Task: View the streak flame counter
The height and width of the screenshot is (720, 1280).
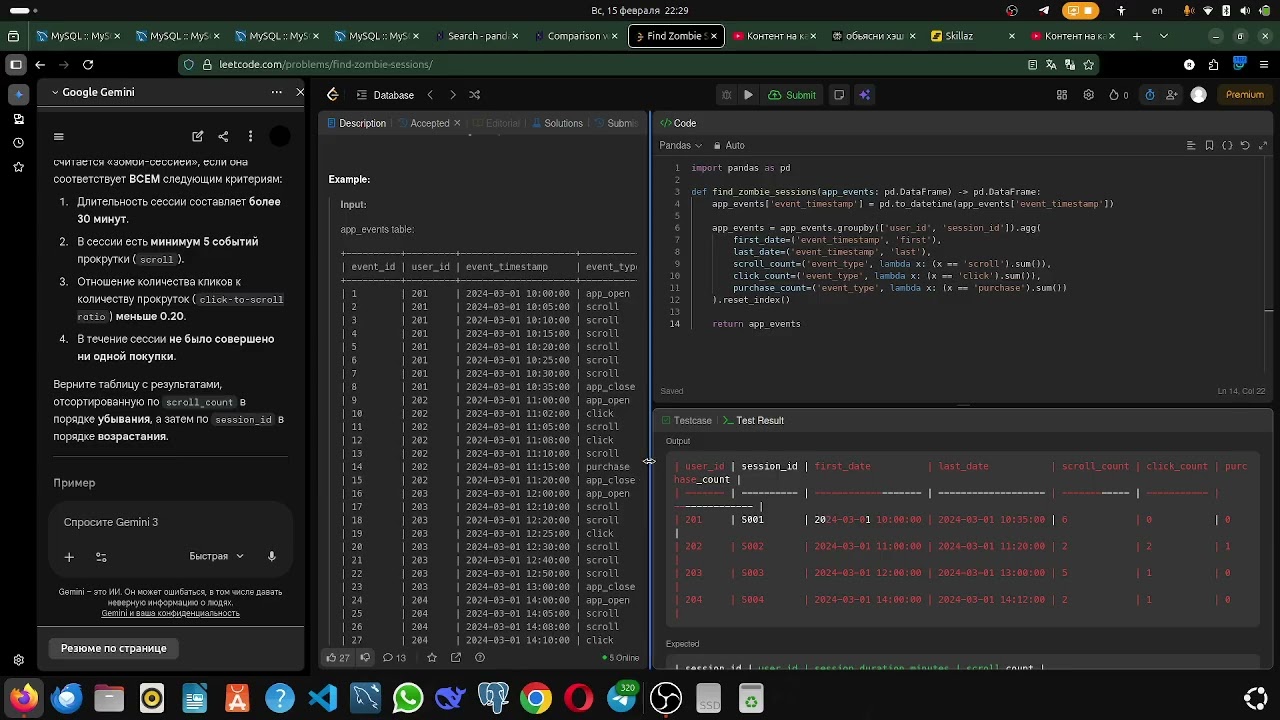Action: (1118, 95)
